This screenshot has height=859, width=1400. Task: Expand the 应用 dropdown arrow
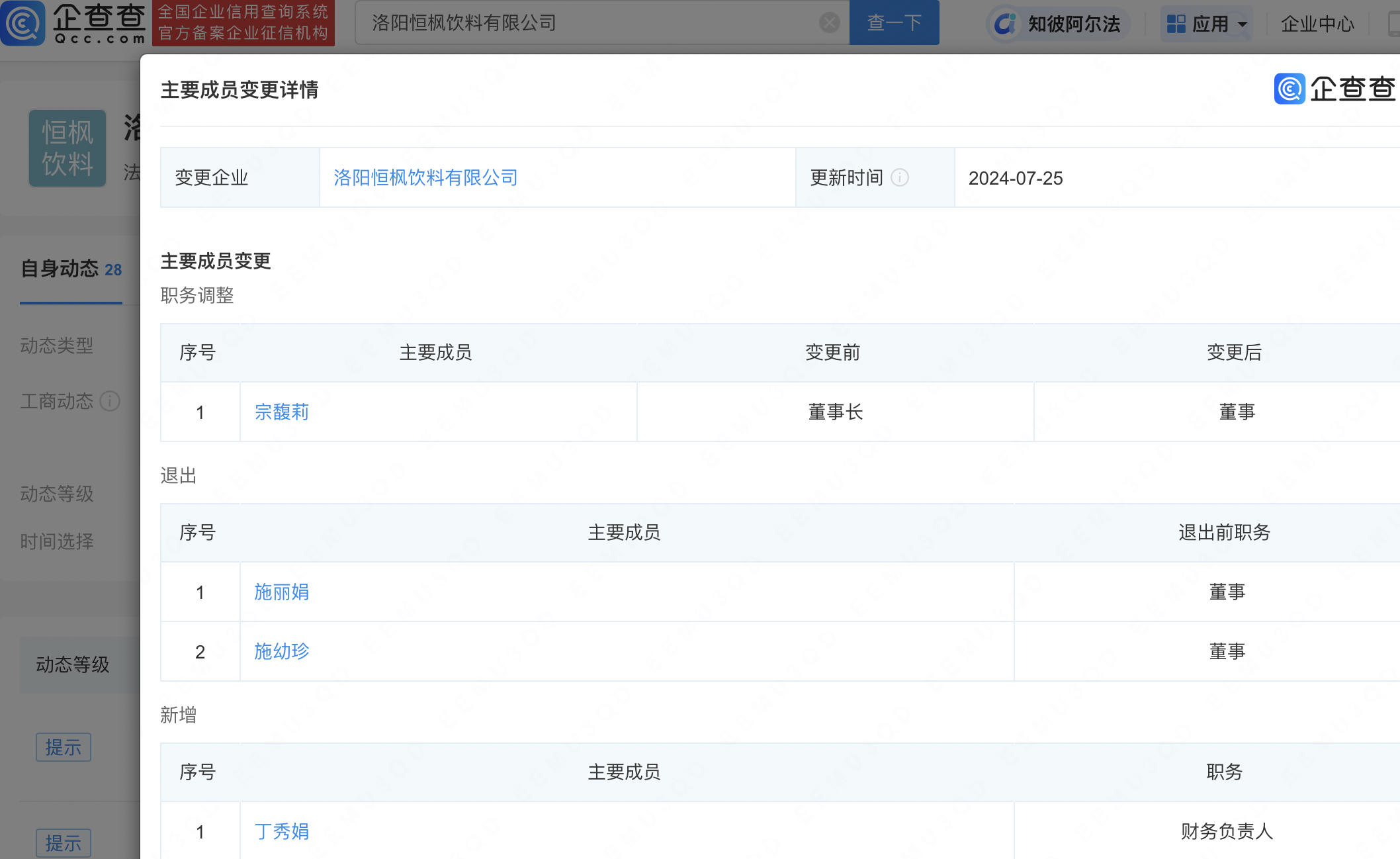click(1243, 24)
